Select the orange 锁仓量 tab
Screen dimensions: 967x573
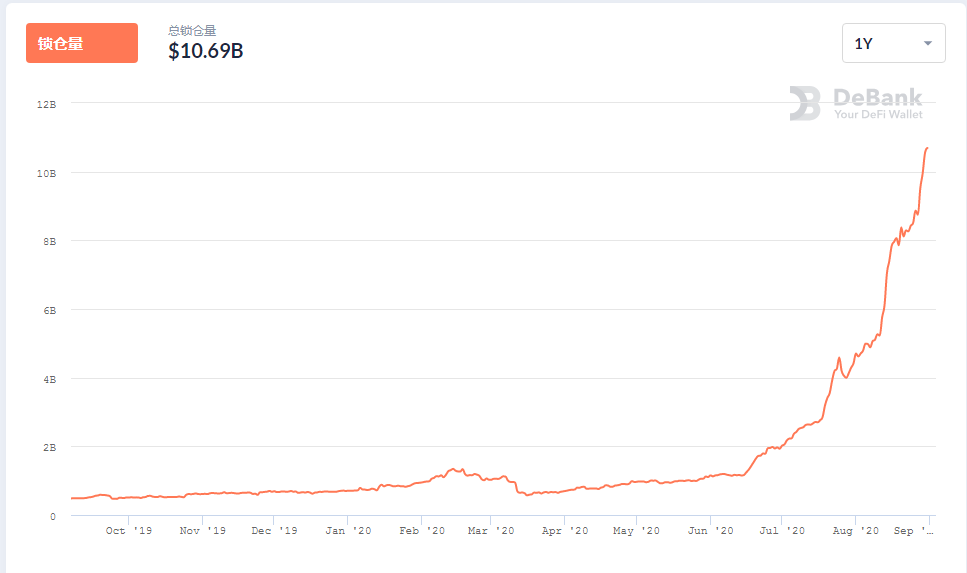click(81, 43)
